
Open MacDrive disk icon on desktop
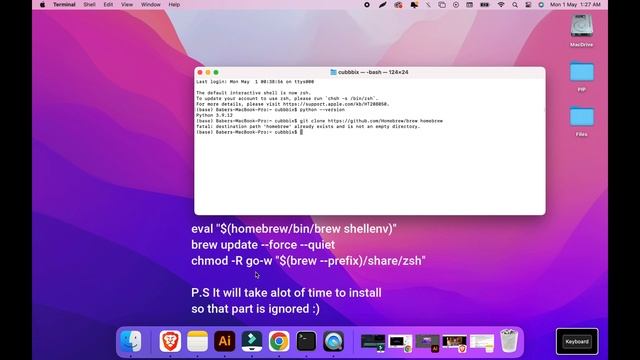pyautogui.click(x=582, y=26)
